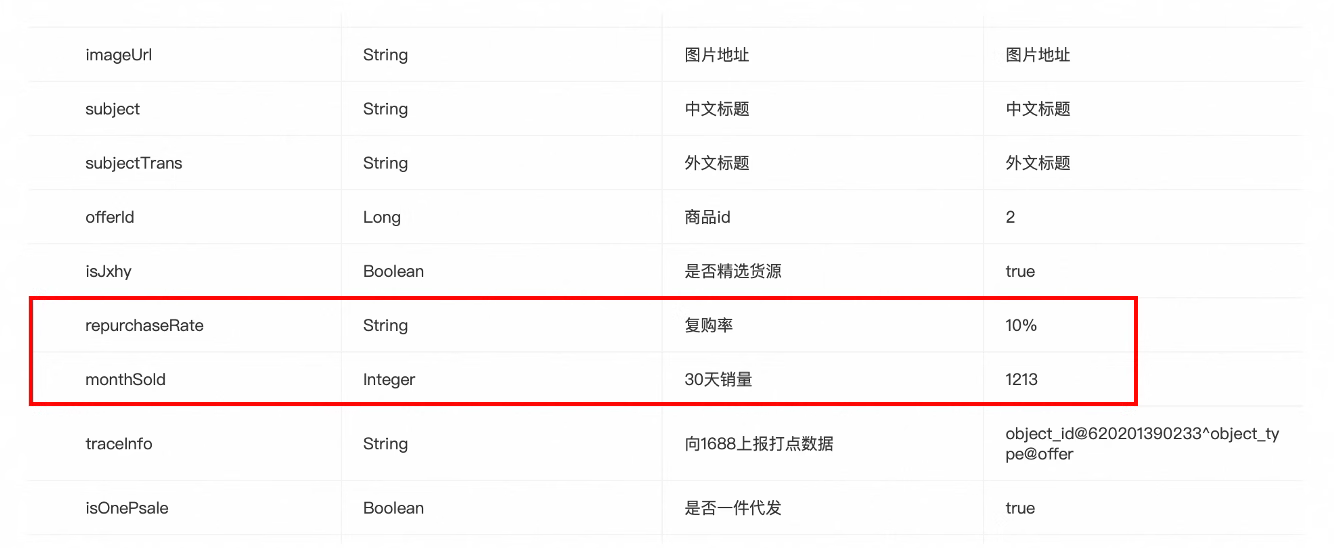Select the Integer type for monthSold
This screenshot has height=548, width=1334.
388,379
